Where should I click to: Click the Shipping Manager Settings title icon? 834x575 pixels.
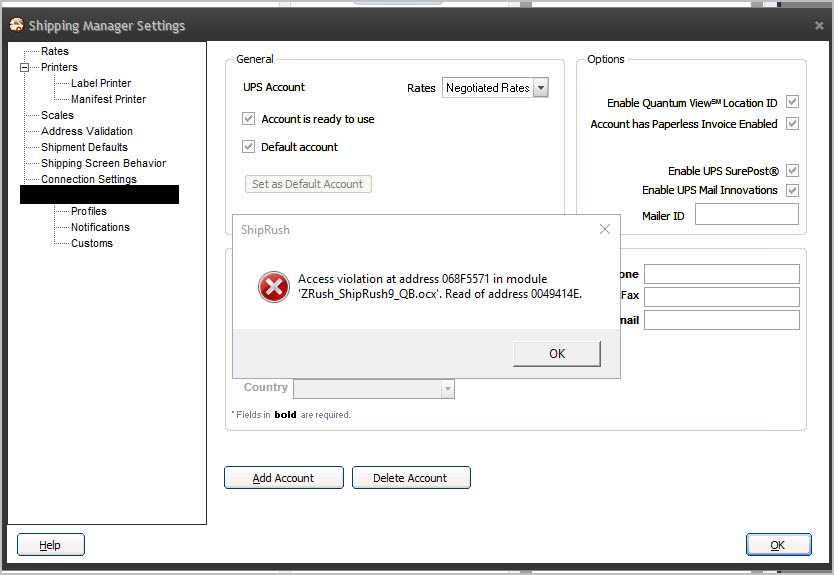(x=17, y=25)
